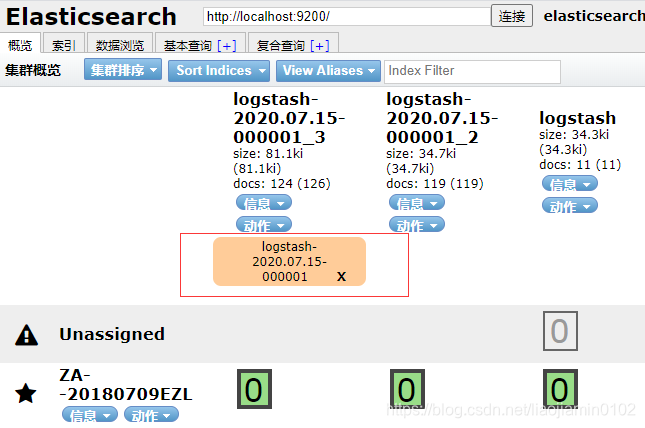Click the logstash-2020.07.15-000001 alias box

289,261
